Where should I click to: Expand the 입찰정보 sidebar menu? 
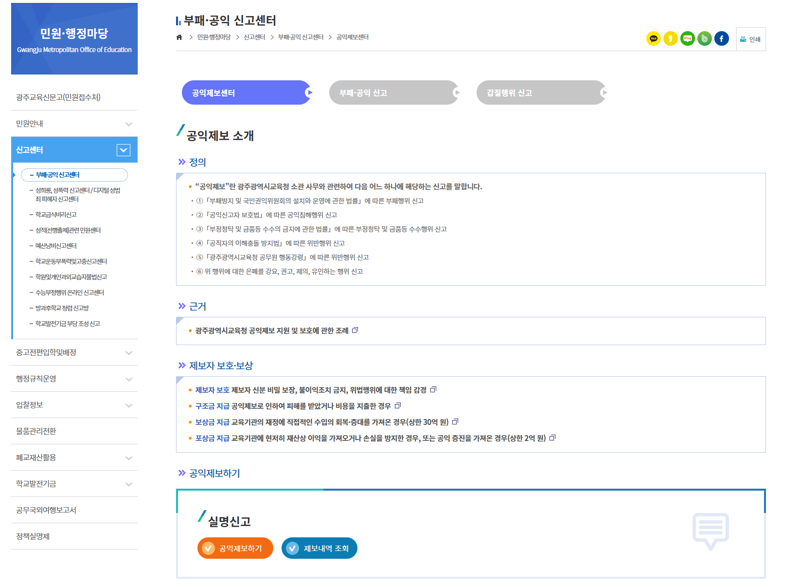129,406
